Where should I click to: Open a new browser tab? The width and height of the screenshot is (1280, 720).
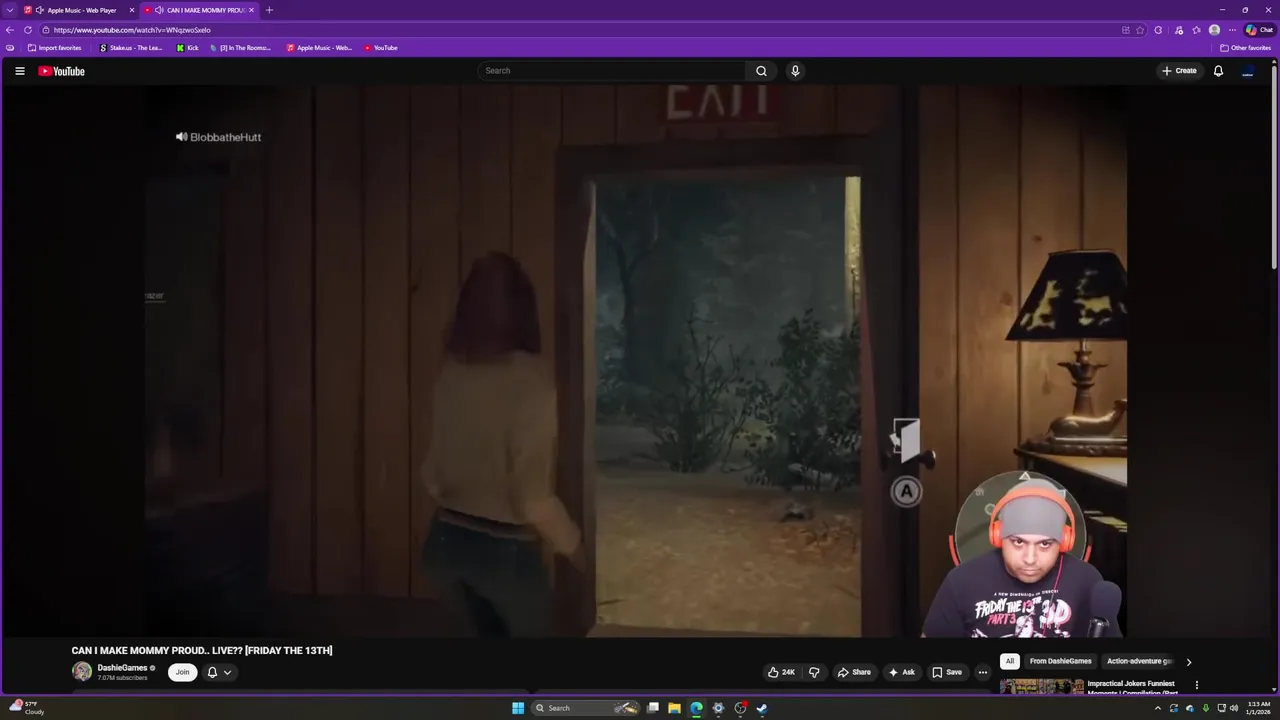(269, 10)
